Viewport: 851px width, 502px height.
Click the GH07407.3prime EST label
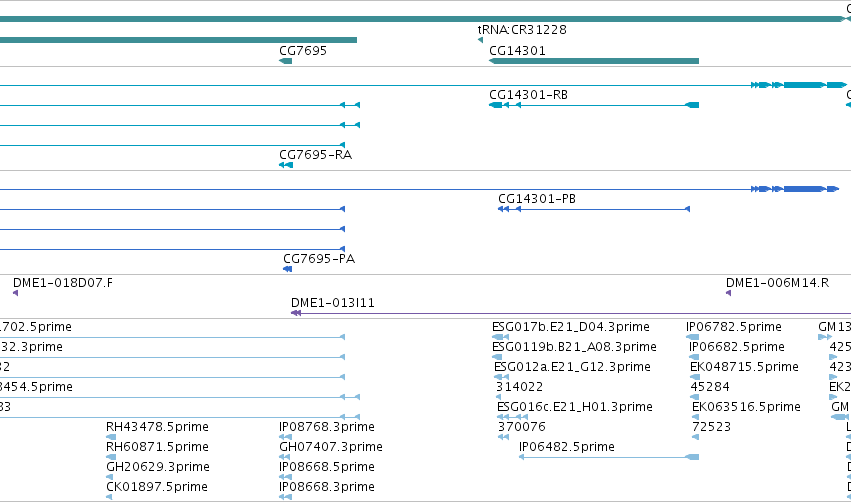(331, 447)
